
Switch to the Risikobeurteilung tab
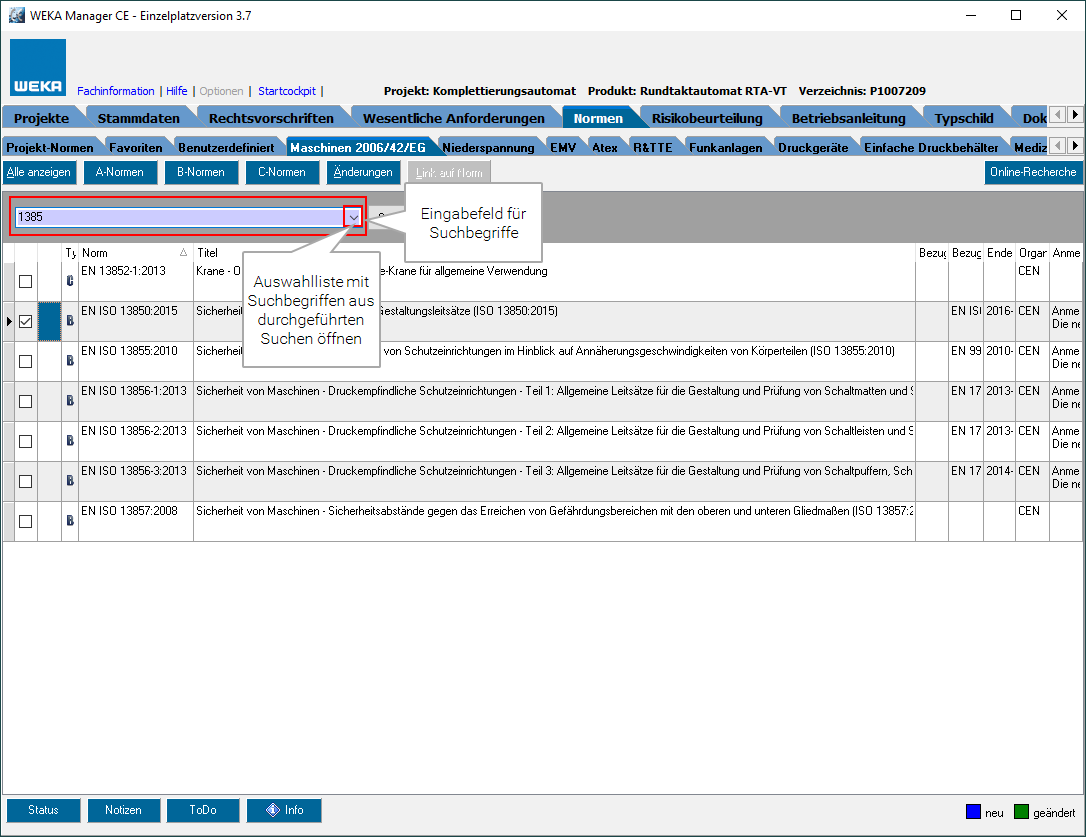pos(706,118)
